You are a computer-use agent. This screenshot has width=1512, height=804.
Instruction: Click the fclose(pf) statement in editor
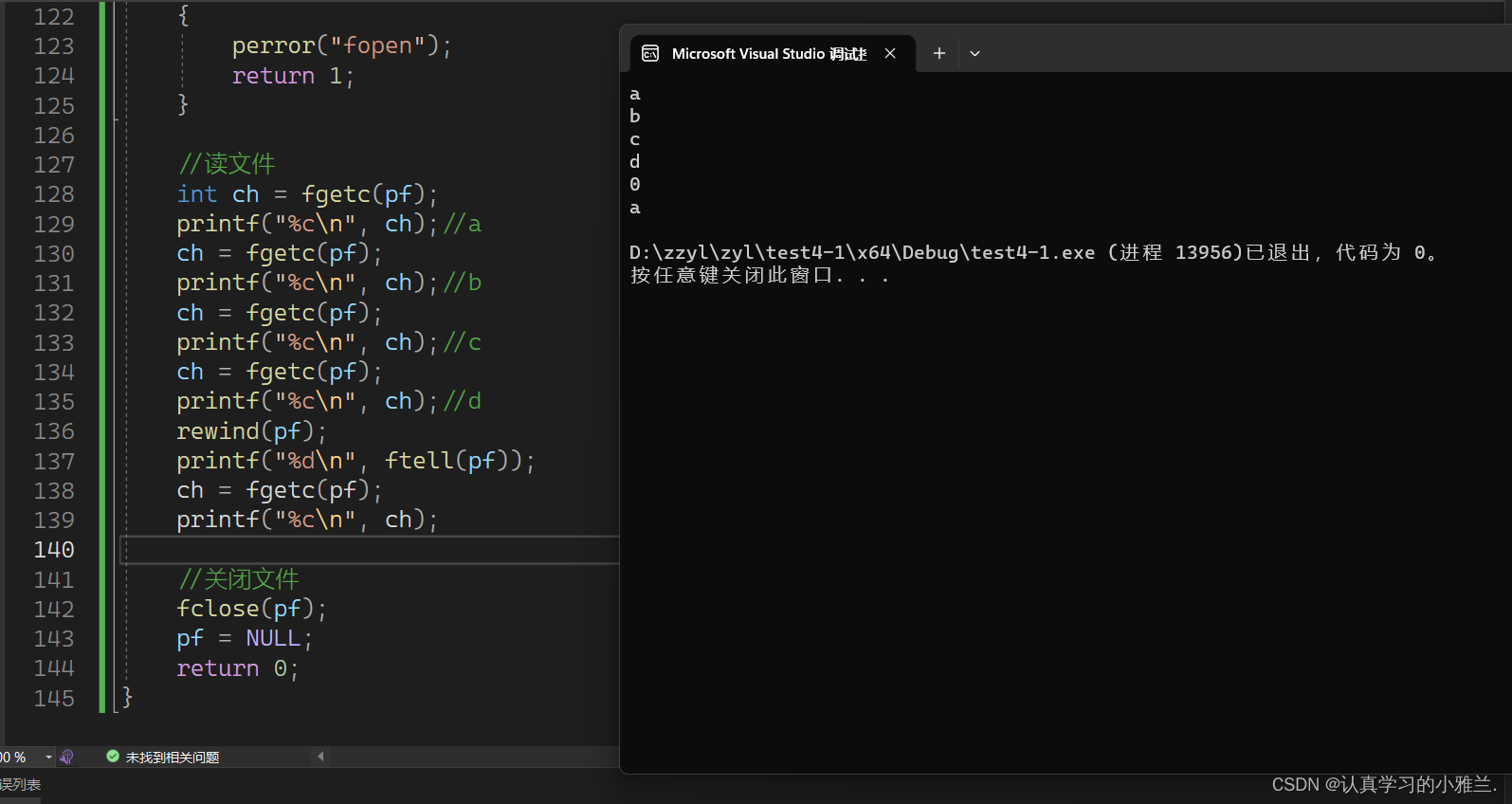250,609
